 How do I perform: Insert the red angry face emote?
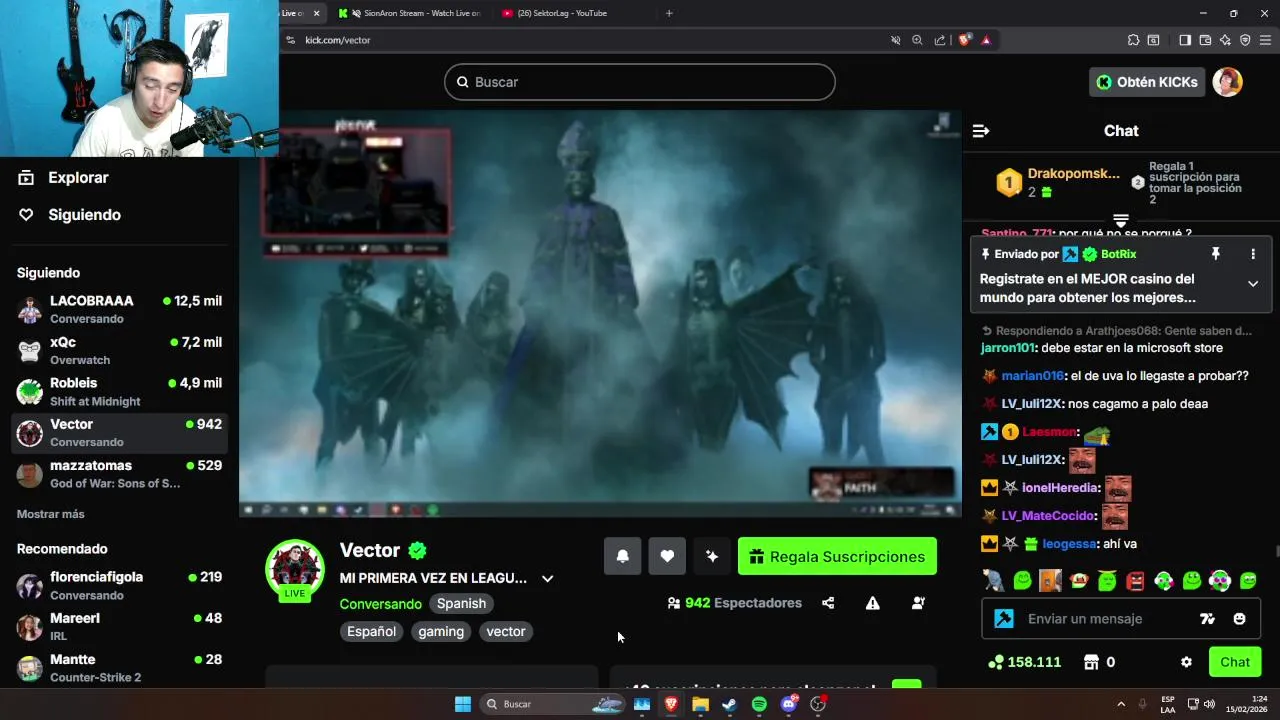(1135, 580)
